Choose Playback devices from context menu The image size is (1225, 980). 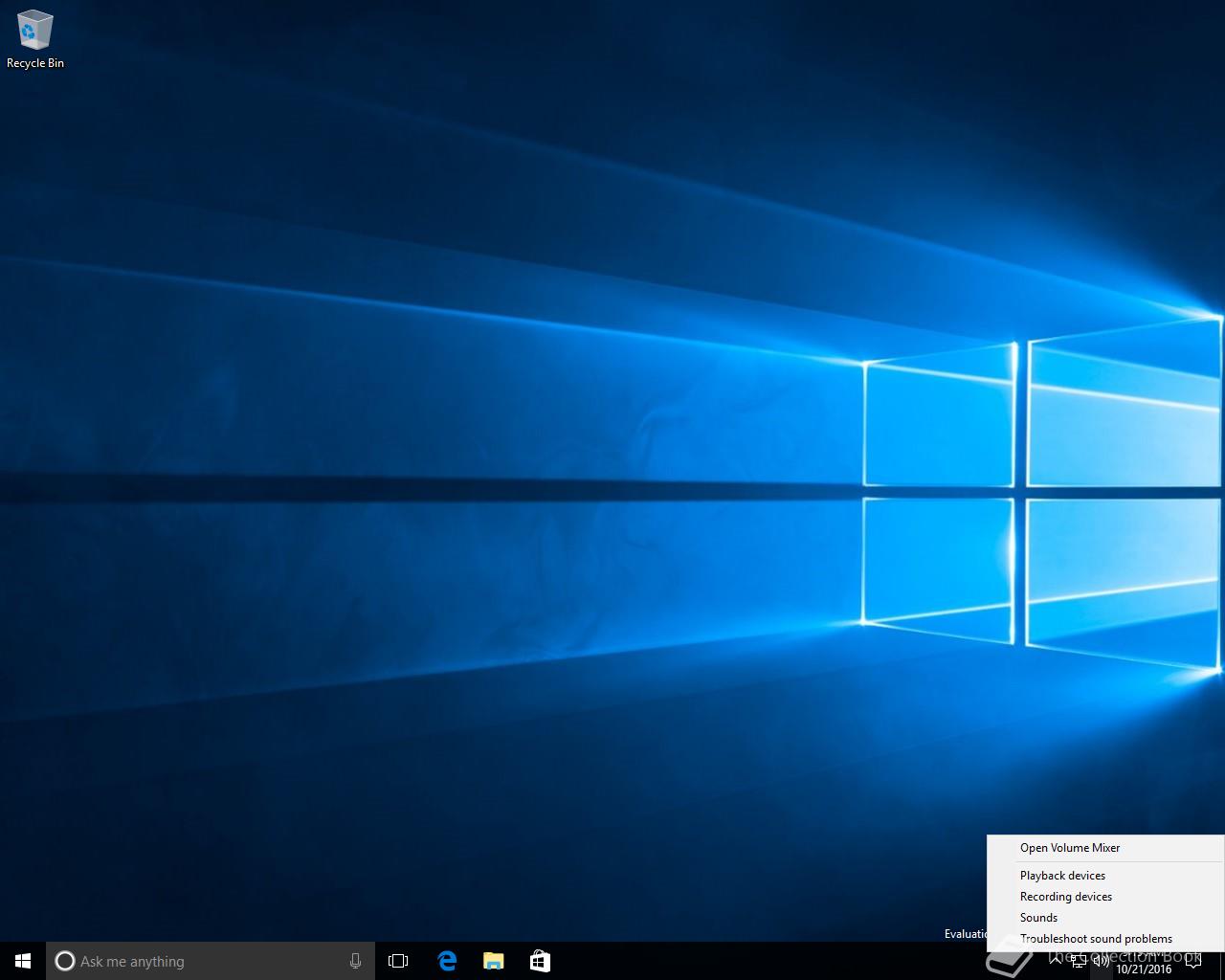[x=1062, y=876]
